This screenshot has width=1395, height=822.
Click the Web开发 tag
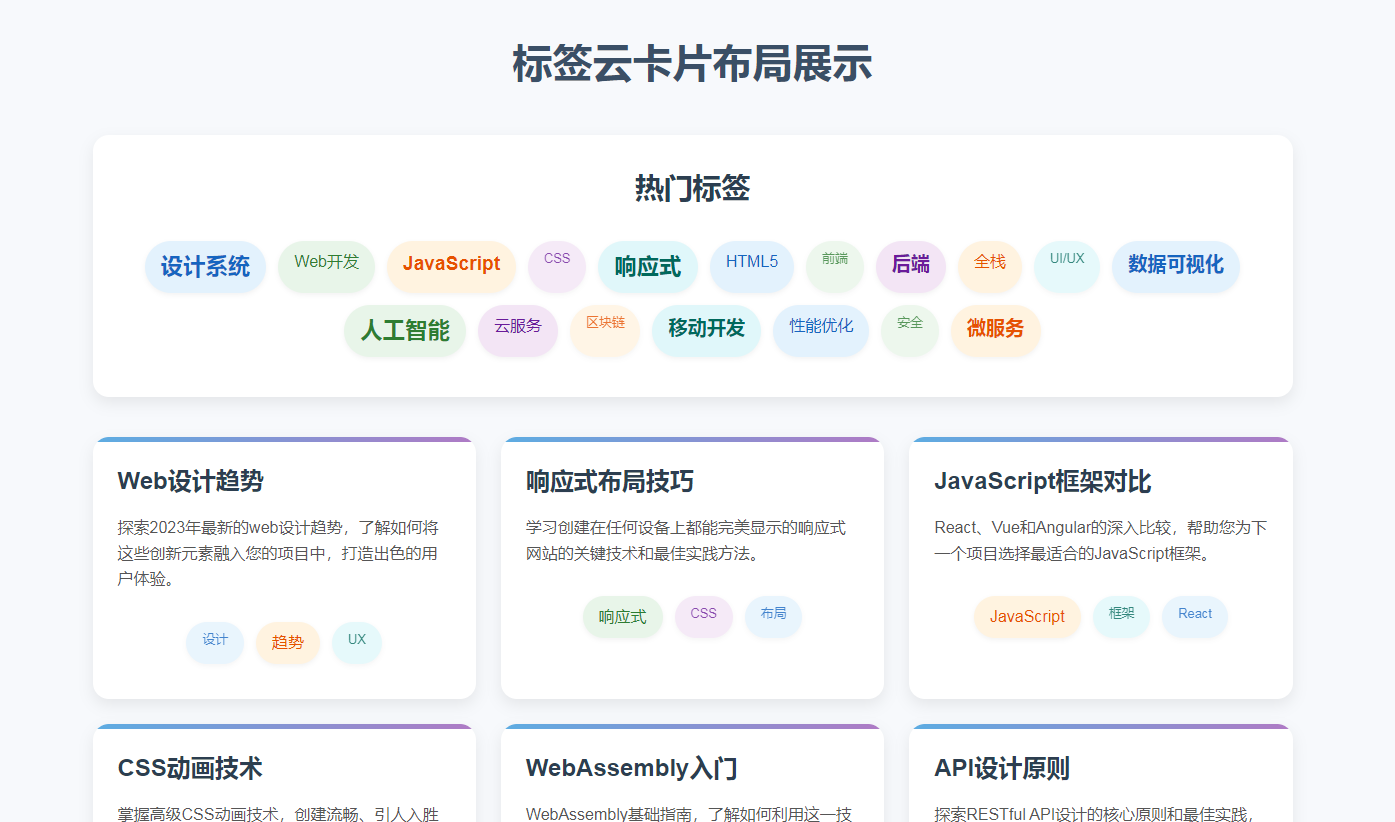(x=326, y=266)
